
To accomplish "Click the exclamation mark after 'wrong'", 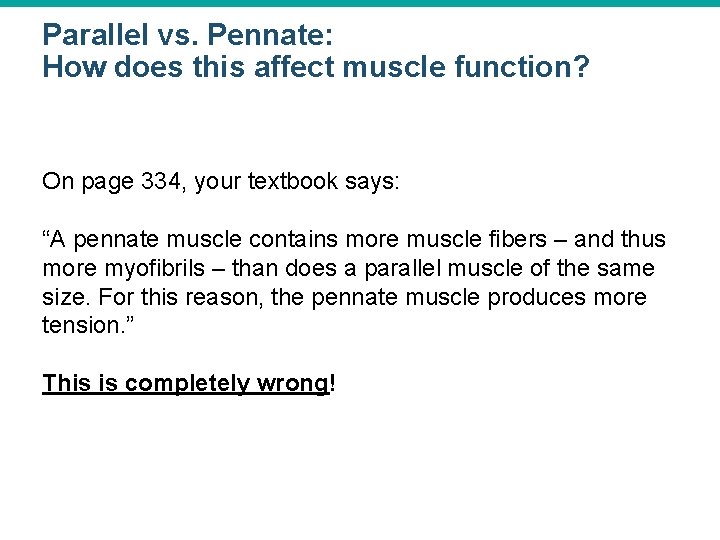I will tap(332, 384).
